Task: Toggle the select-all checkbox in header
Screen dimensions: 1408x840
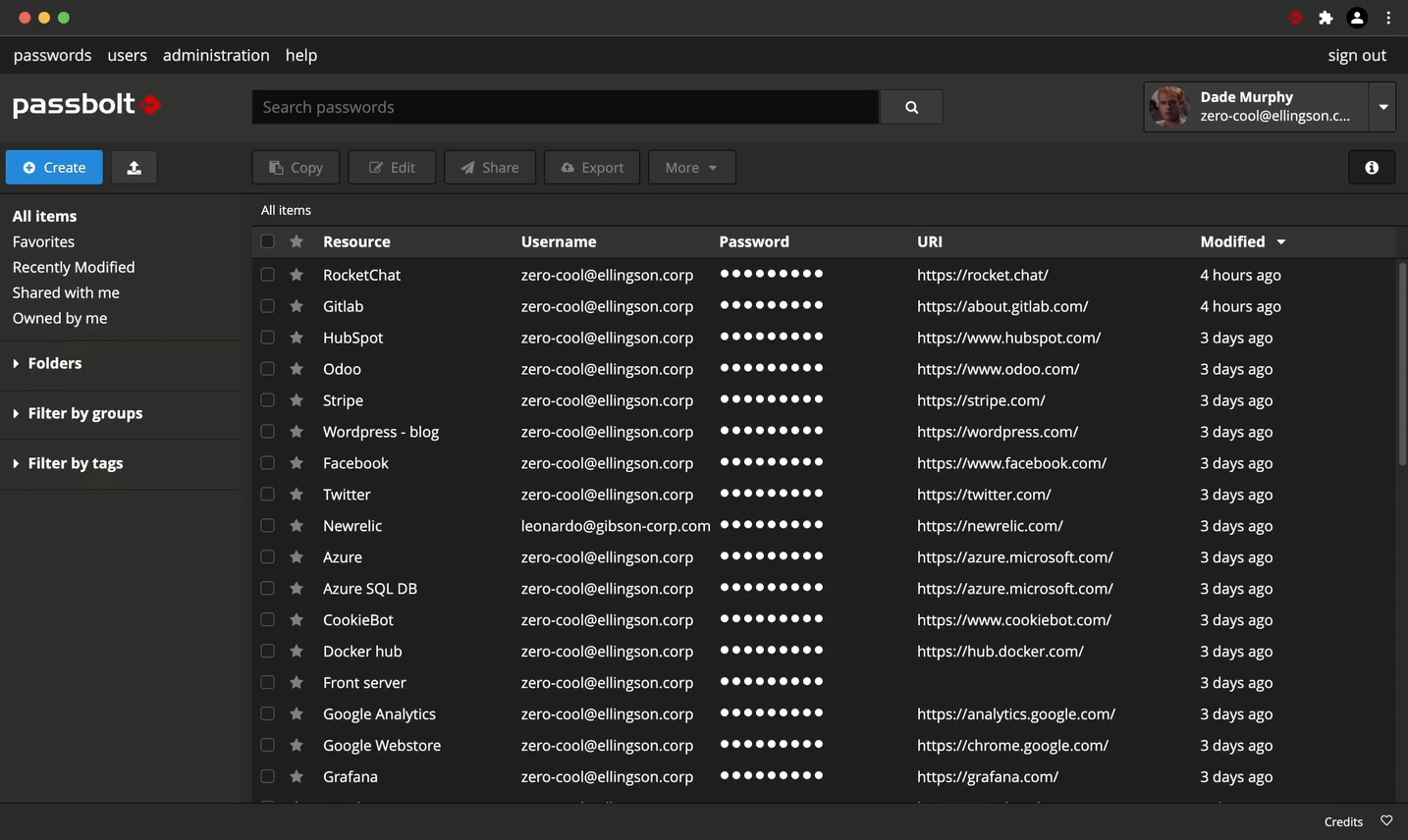Action: pyautogui.click(x=267, y=241)
